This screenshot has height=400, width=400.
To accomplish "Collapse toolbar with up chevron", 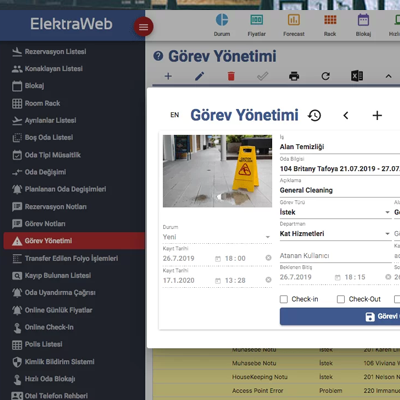I will [388, 76].
